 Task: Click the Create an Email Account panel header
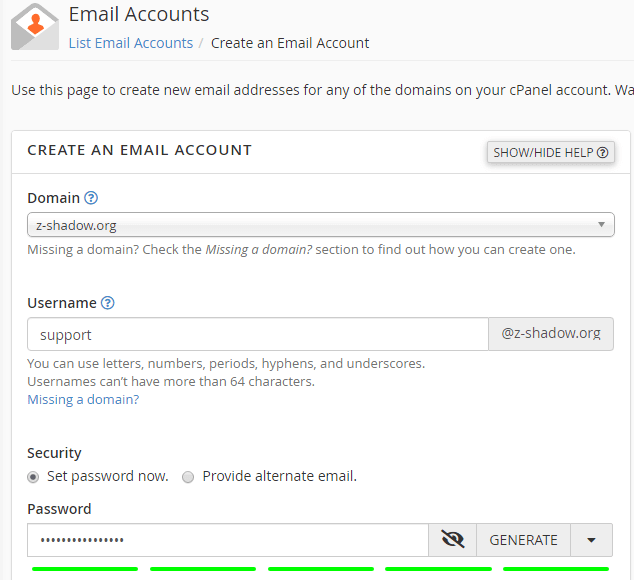[x=140, y=150]
